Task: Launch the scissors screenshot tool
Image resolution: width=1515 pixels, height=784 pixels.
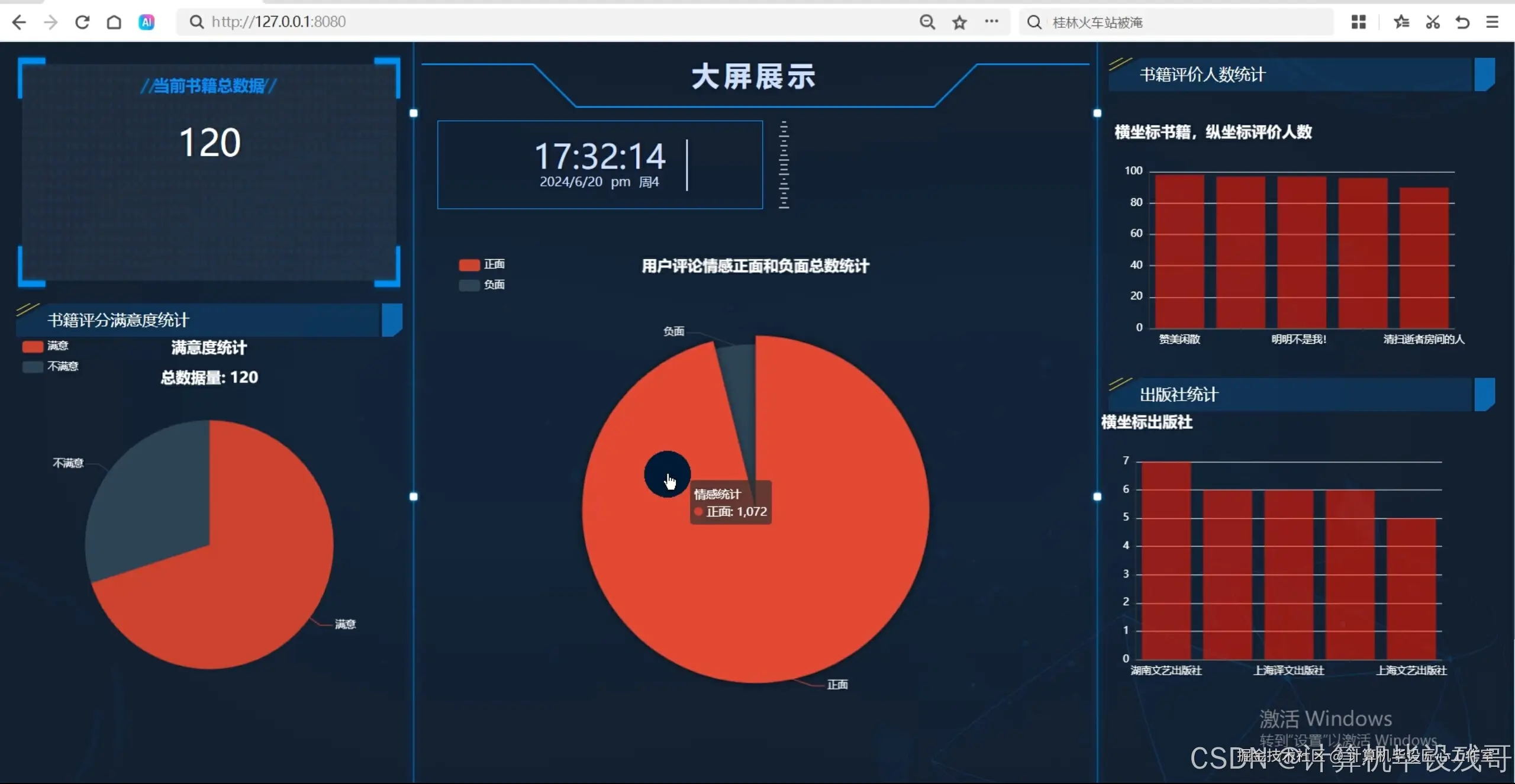Action: pos(1432,22)
